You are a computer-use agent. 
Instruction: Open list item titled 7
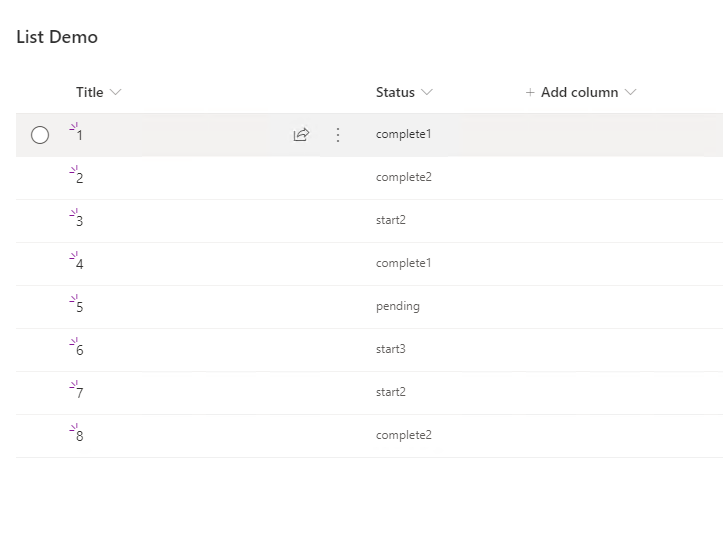tap(80, 393)
